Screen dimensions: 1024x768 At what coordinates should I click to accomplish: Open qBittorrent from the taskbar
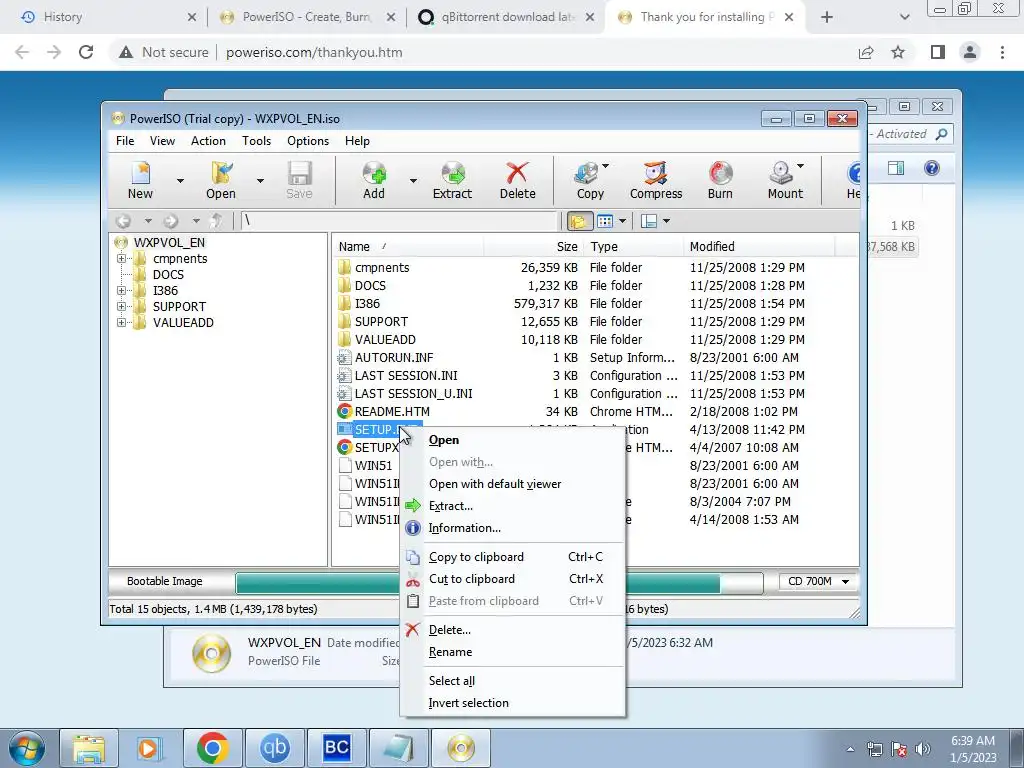[x=274, y=748]
